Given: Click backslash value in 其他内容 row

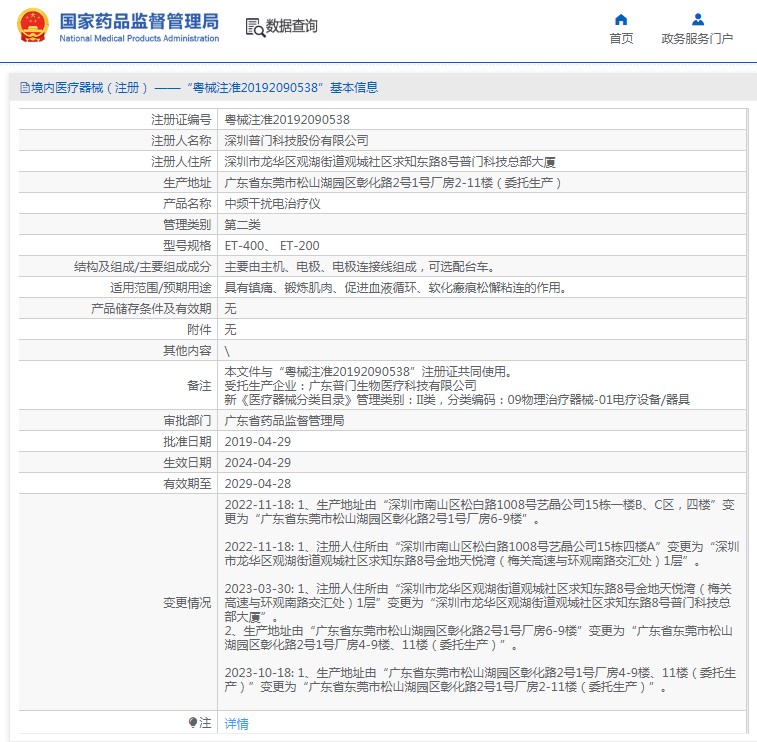Looking at the screenshot, I should 227,351.
